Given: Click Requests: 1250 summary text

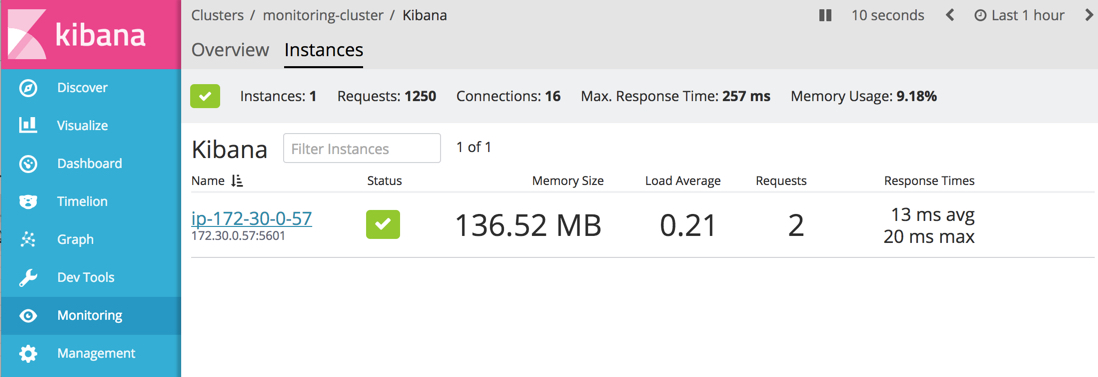Looking at the screenshot, I should 387,97.
